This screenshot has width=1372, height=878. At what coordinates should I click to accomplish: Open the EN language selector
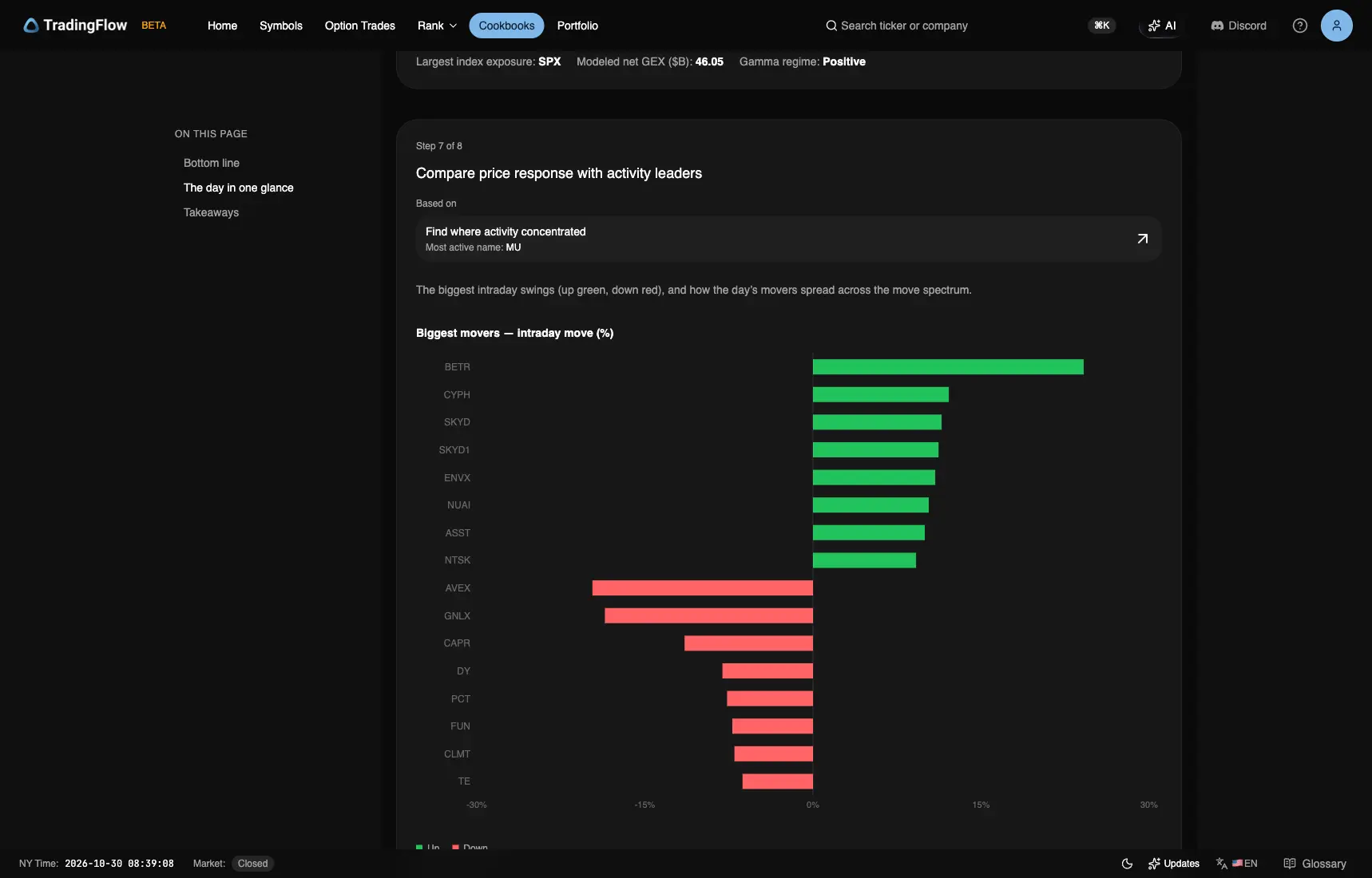[x=1236, y=864]
